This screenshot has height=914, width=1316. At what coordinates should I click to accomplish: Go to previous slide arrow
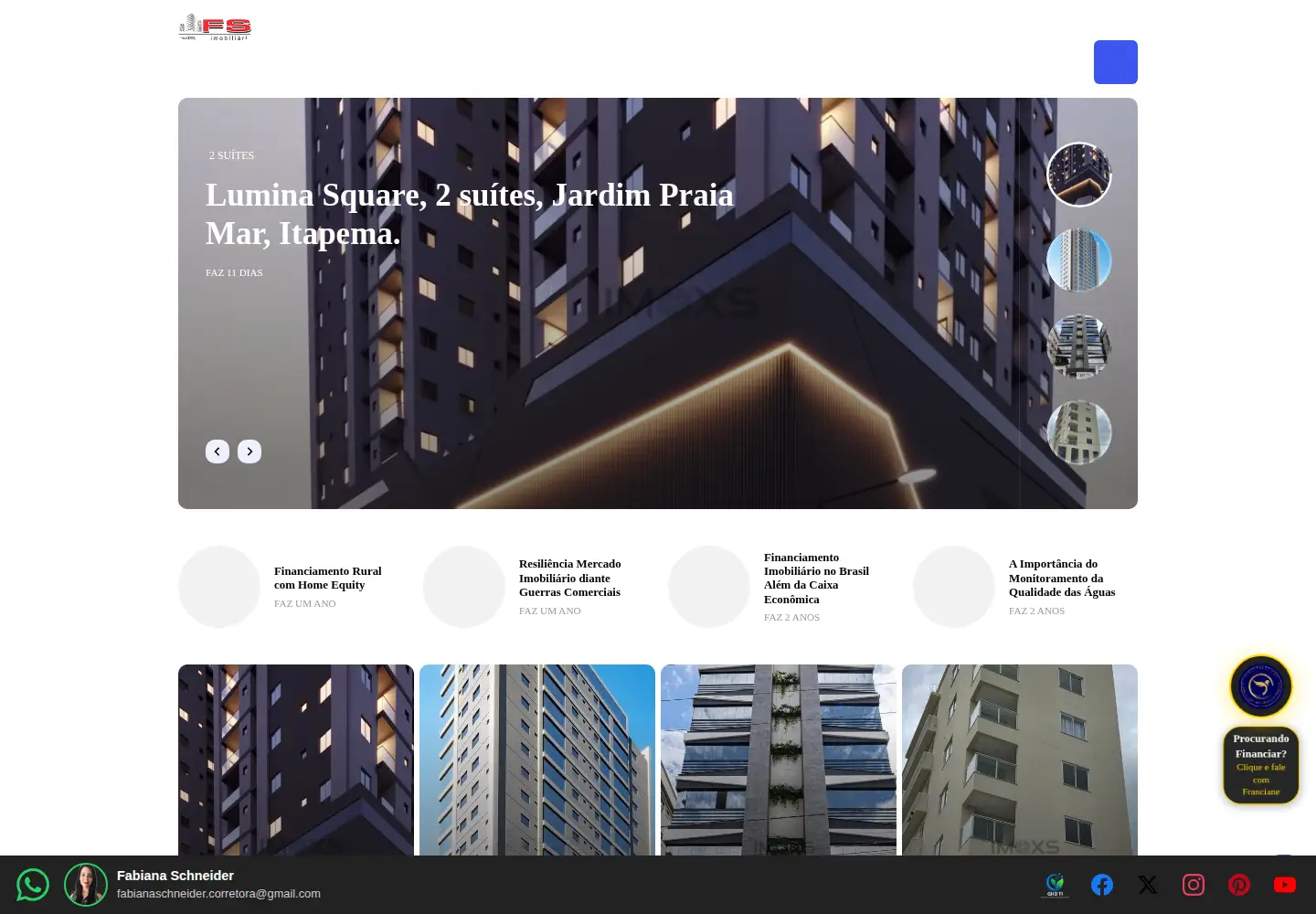coord(218,452)
